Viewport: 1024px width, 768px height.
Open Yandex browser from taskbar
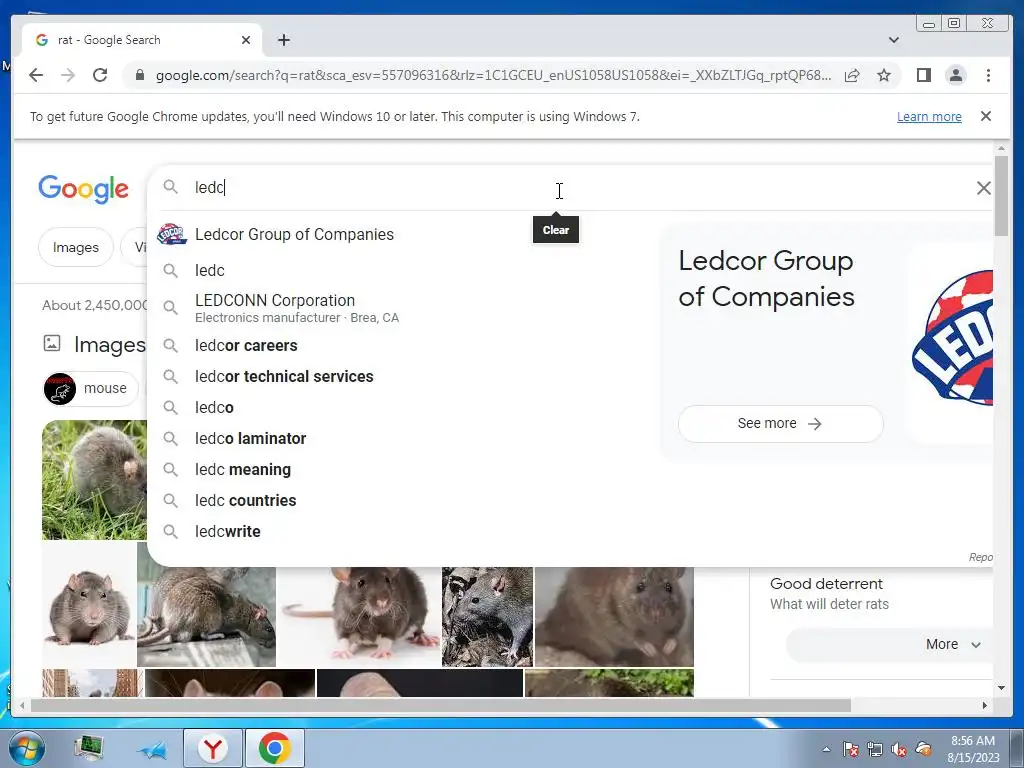pyautogui.click(x=212, y=748)
